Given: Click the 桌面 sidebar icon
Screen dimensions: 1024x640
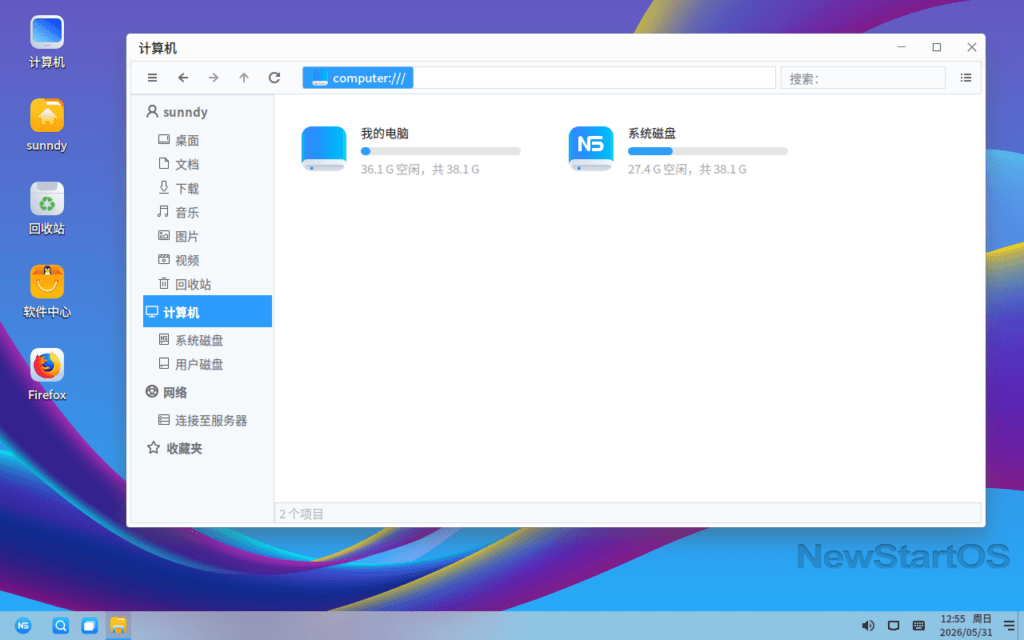Looking at the screenshot, I should 164,139.
